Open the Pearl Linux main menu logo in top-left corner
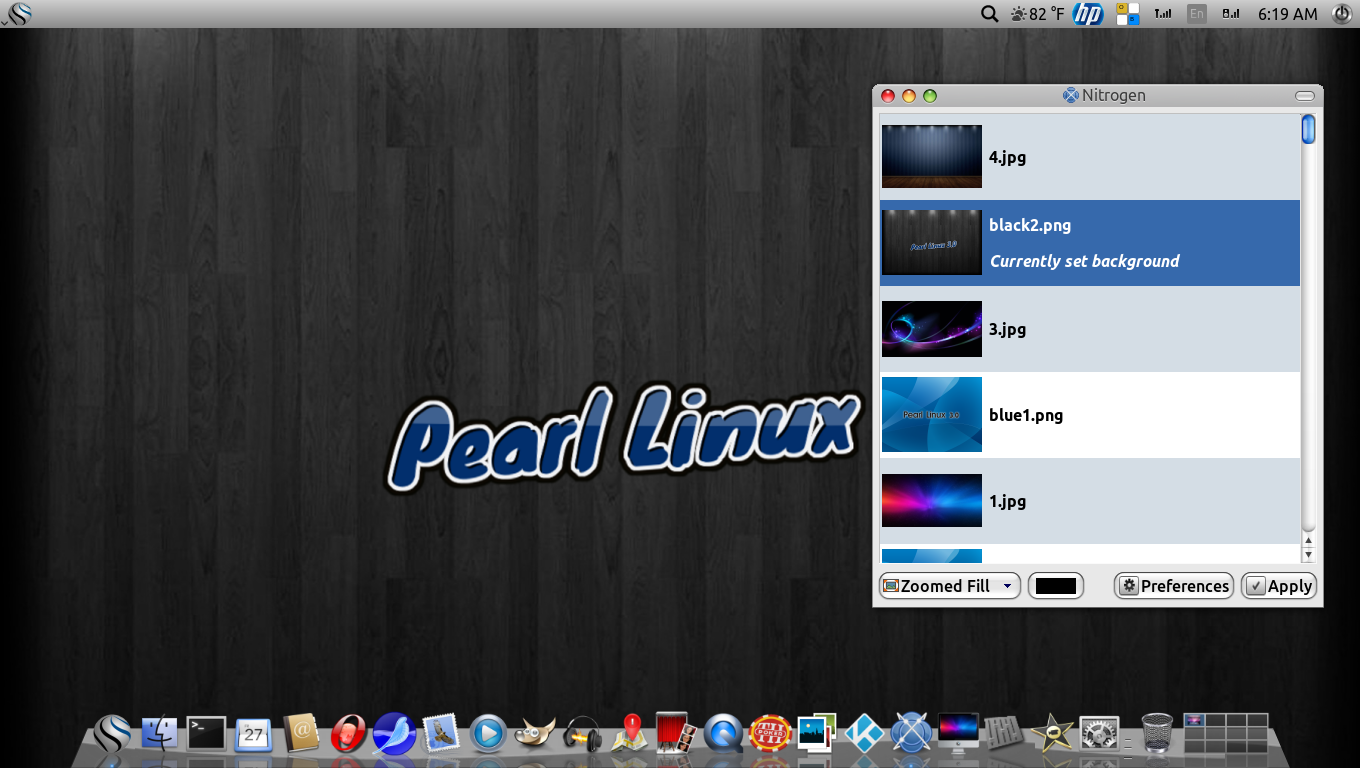Image resolution: width=1360 pixels, height=768 pixels. coord(19,14)
